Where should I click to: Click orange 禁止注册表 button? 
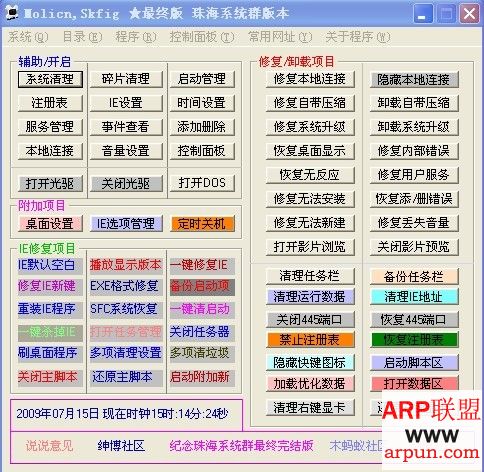pyautogui.click(x=310, y=340)
